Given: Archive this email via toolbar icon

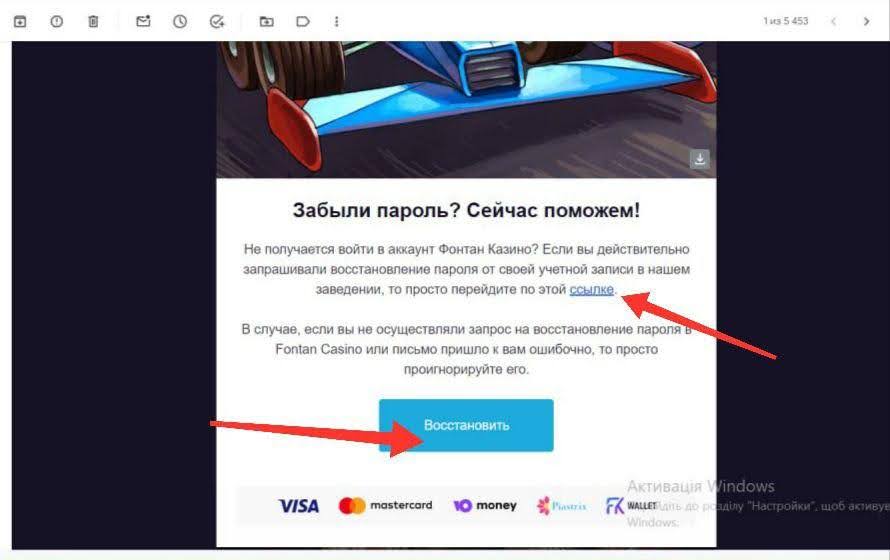Looking at the screenshot, I should [20, 22].
